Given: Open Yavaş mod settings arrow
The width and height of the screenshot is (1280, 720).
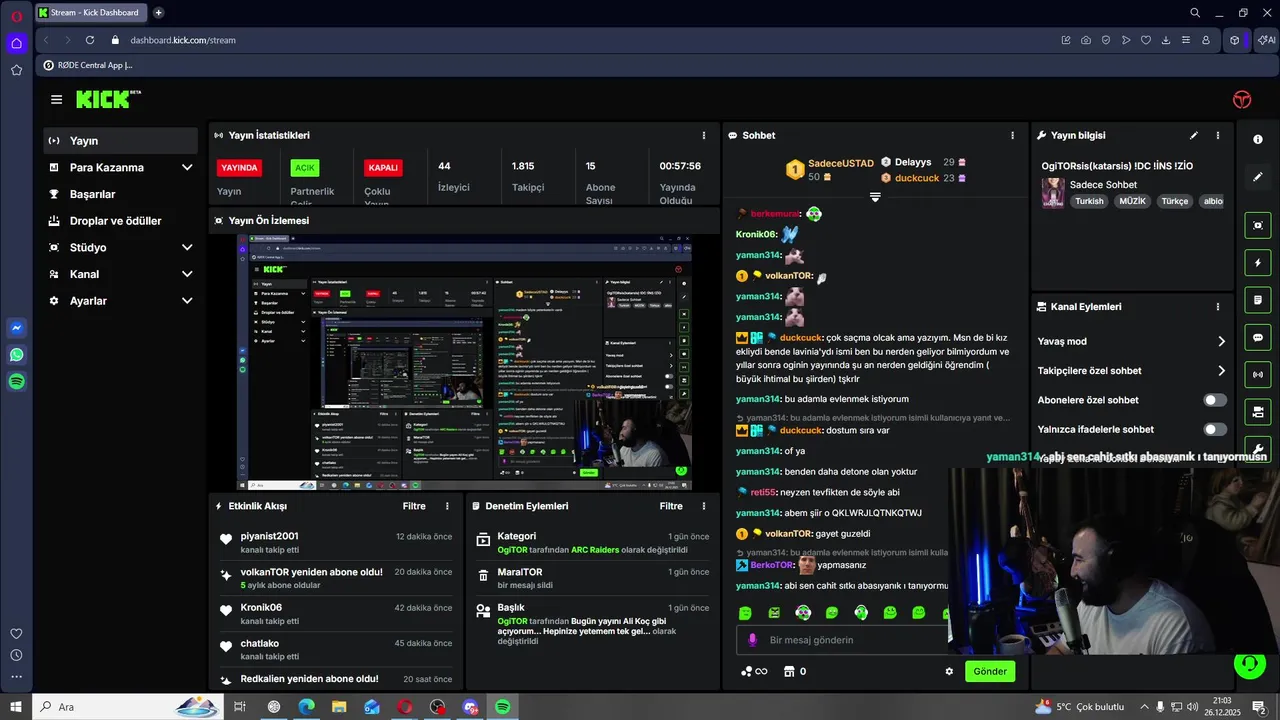Looking at the screenshot, I should (1221, 342).
